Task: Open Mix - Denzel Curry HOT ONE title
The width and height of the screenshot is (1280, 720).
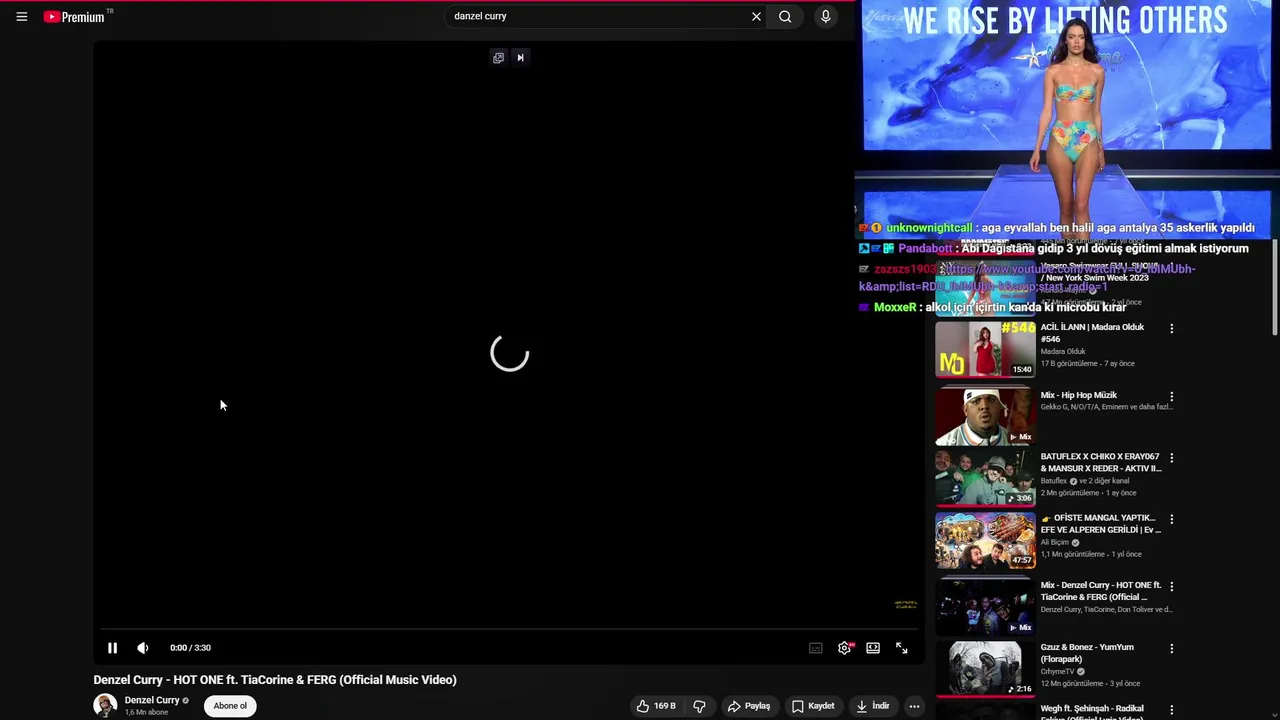Action: click(x=1100, y=591)
